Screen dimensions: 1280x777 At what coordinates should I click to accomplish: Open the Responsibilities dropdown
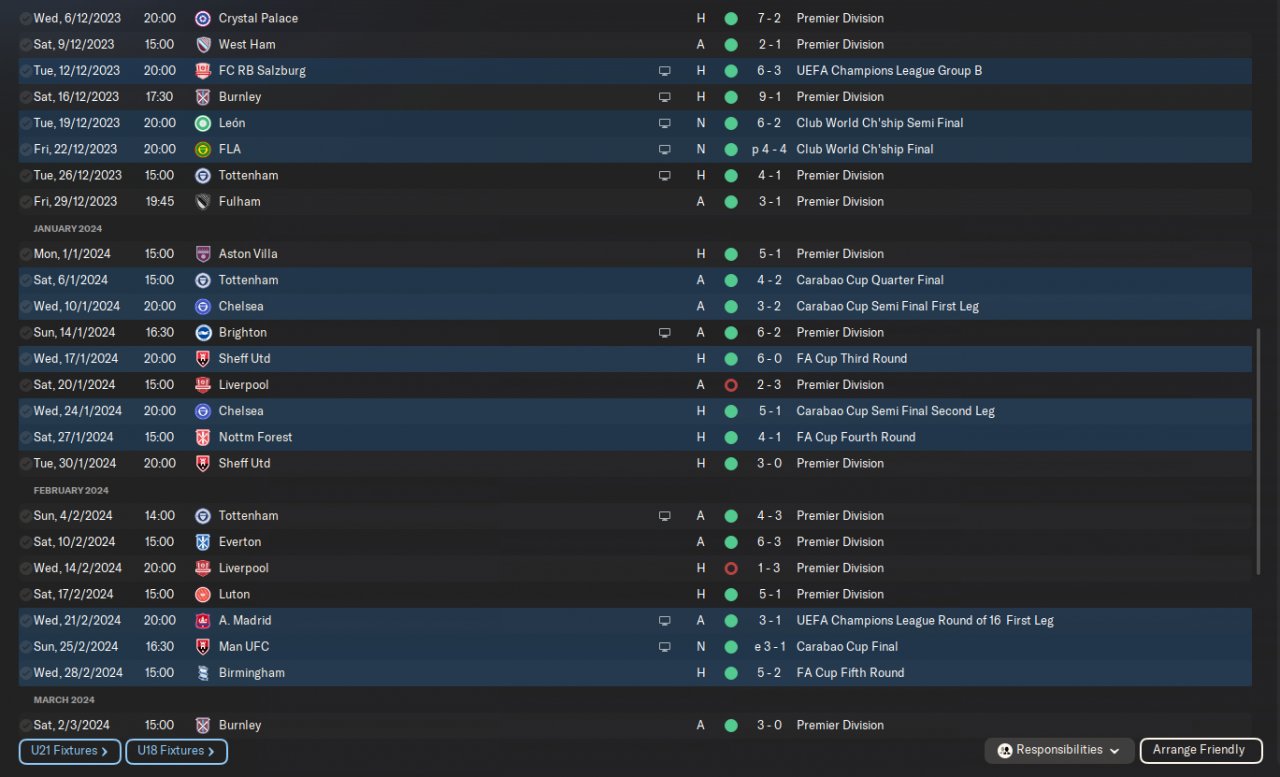[1059, 751]
